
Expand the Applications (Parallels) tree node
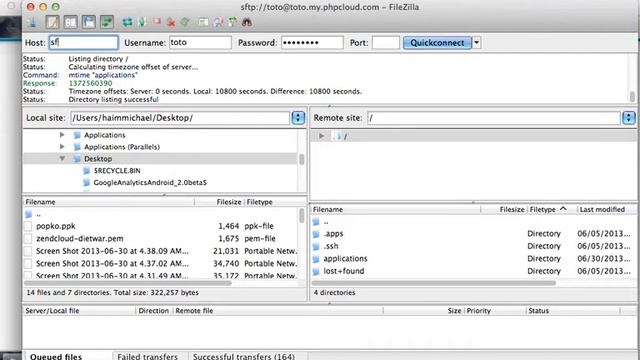(x=62, y=147)
